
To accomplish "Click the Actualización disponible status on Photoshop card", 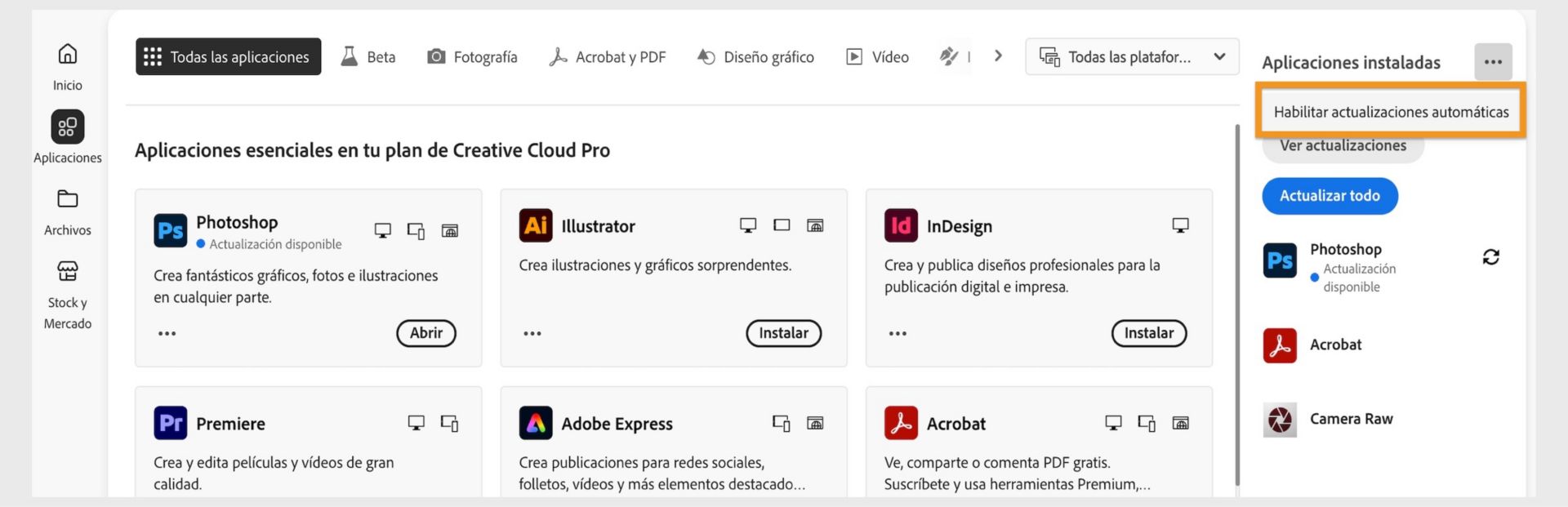I will (x=269, y=244).
